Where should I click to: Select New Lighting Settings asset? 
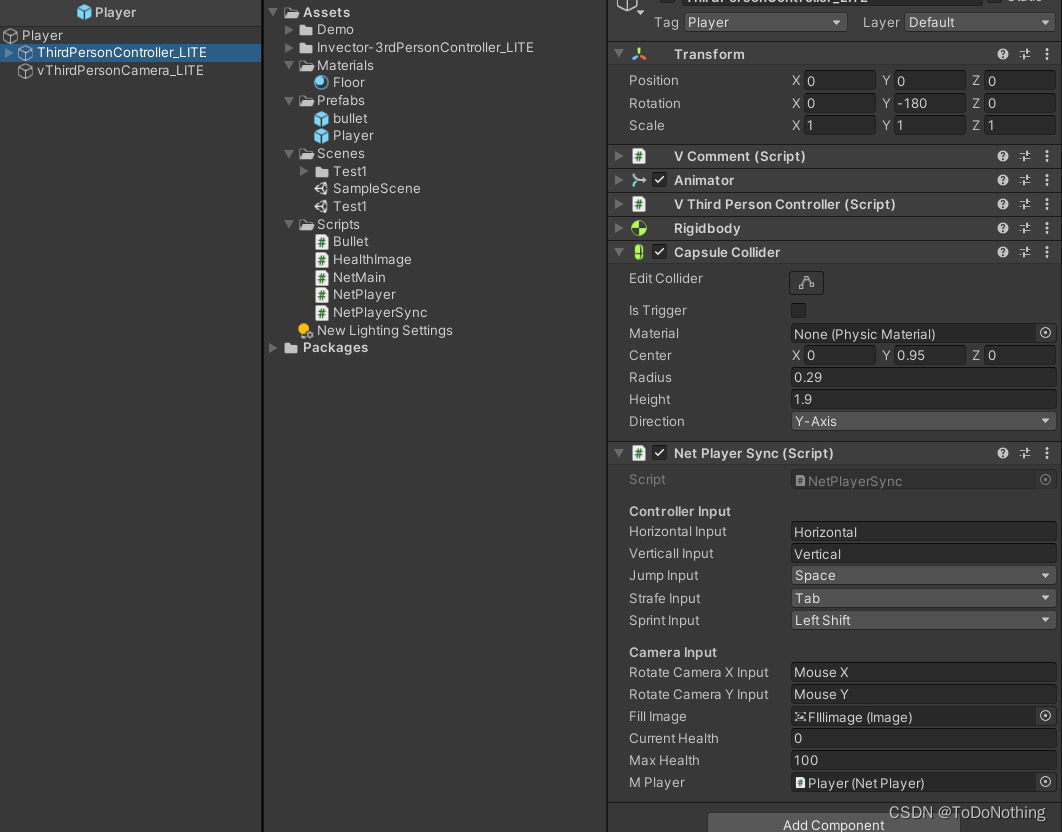376,331
